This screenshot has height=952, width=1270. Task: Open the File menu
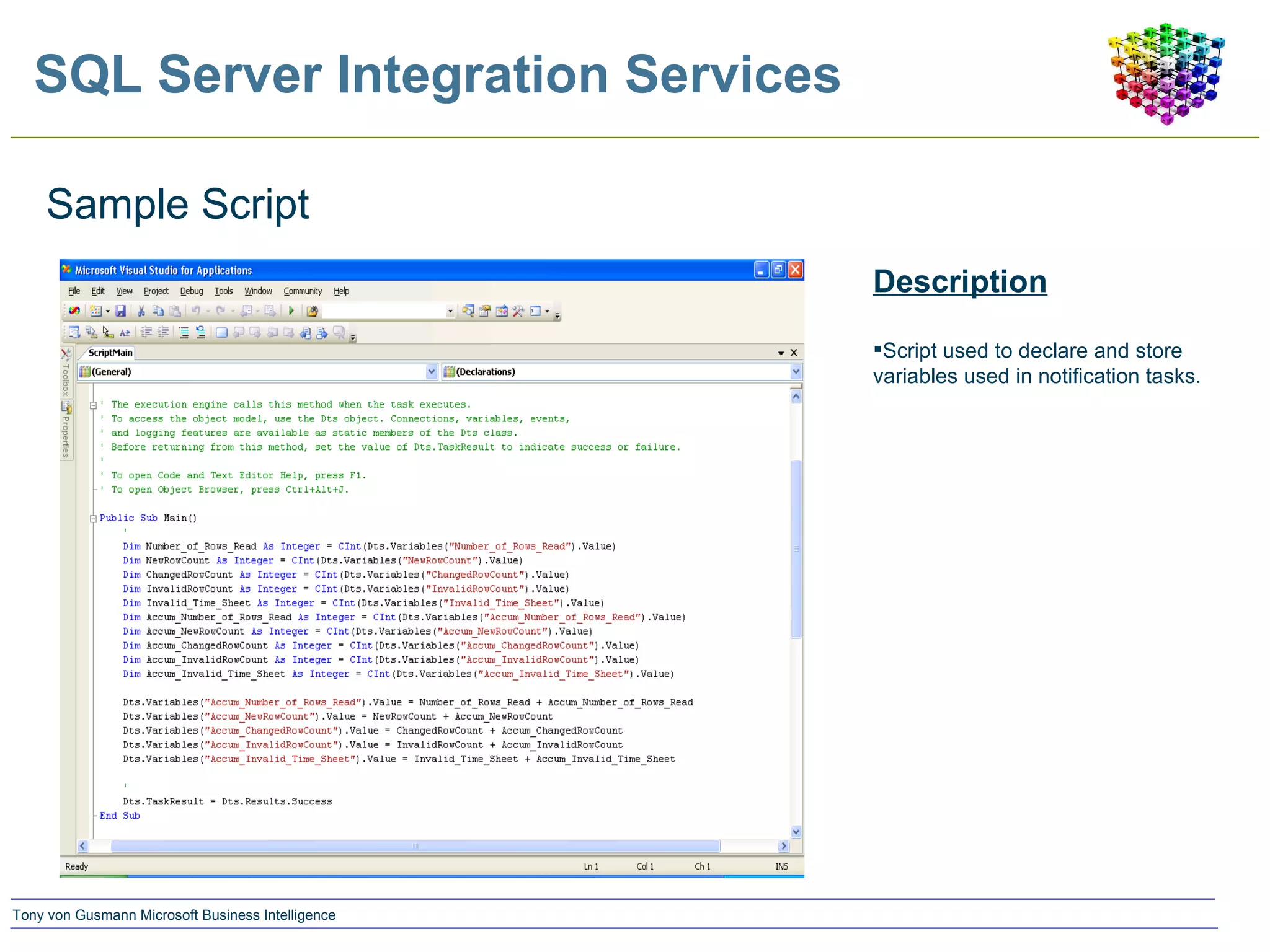pos(74,291)
